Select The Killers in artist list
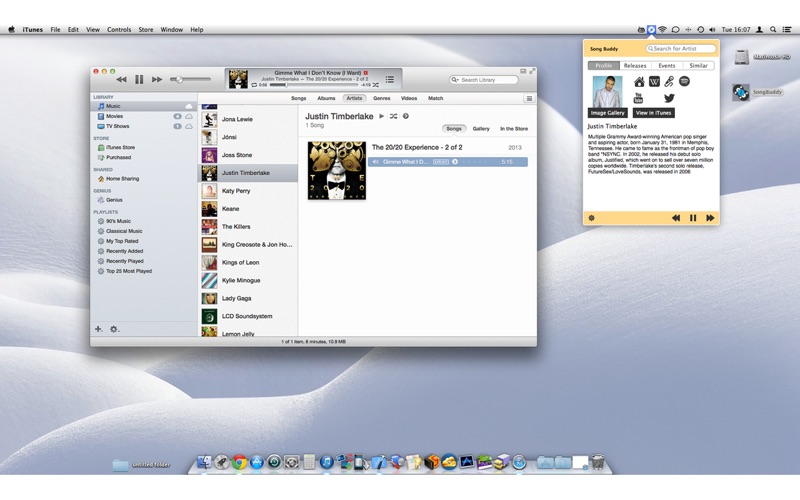The image size is (800, 500). [248, 227]
